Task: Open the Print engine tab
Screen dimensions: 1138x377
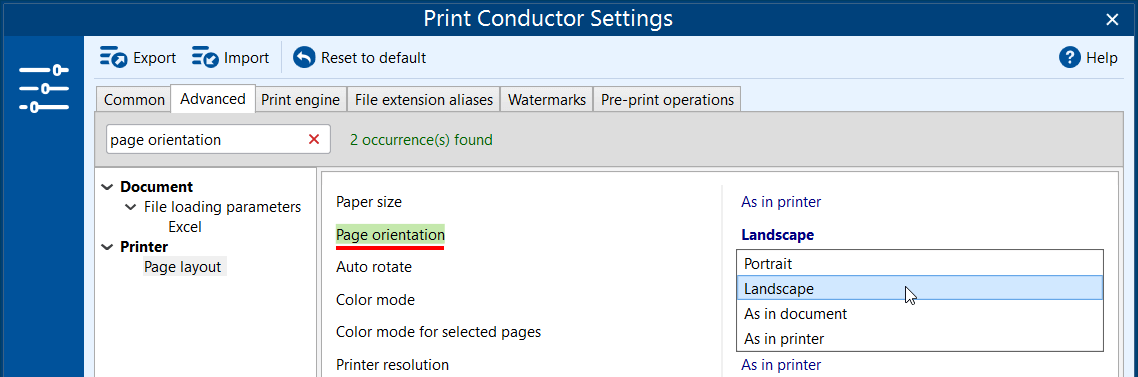Action: click(x=300, y=100)
